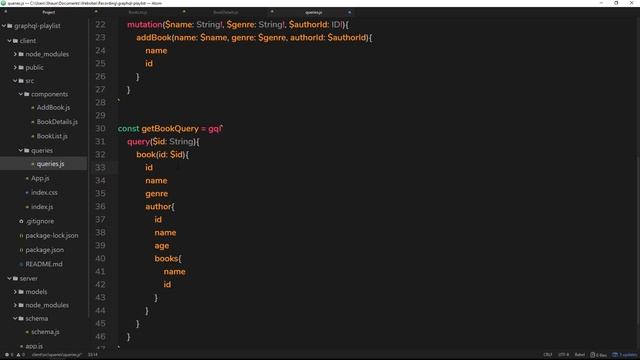Click the package-lock.json file icon
Image resolution: width=640 pixels, height=360 pixels.
tap(21, 236)
